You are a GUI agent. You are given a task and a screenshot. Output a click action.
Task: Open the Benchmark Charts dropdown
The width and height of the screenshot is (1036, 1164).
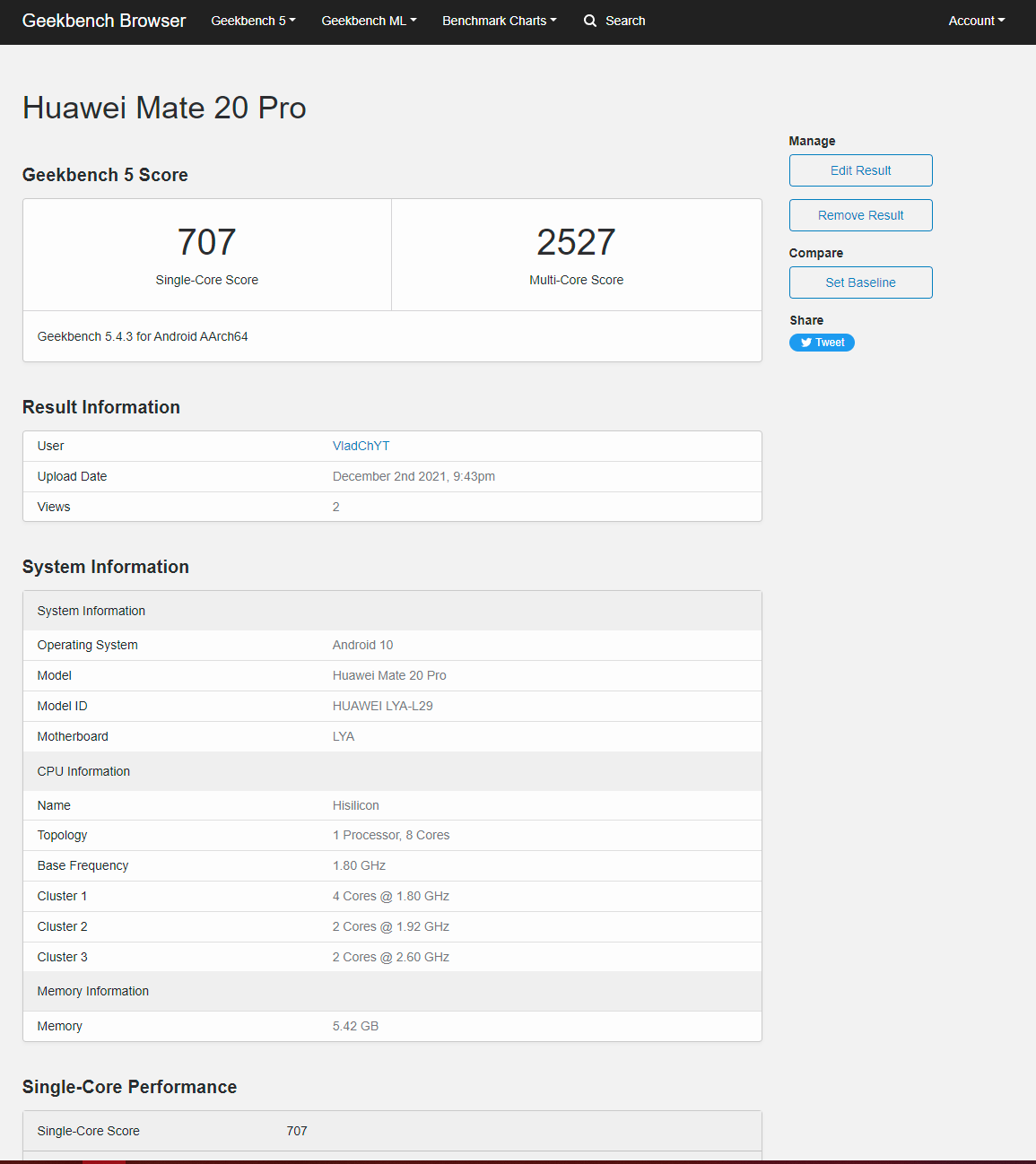pos(500,21)
